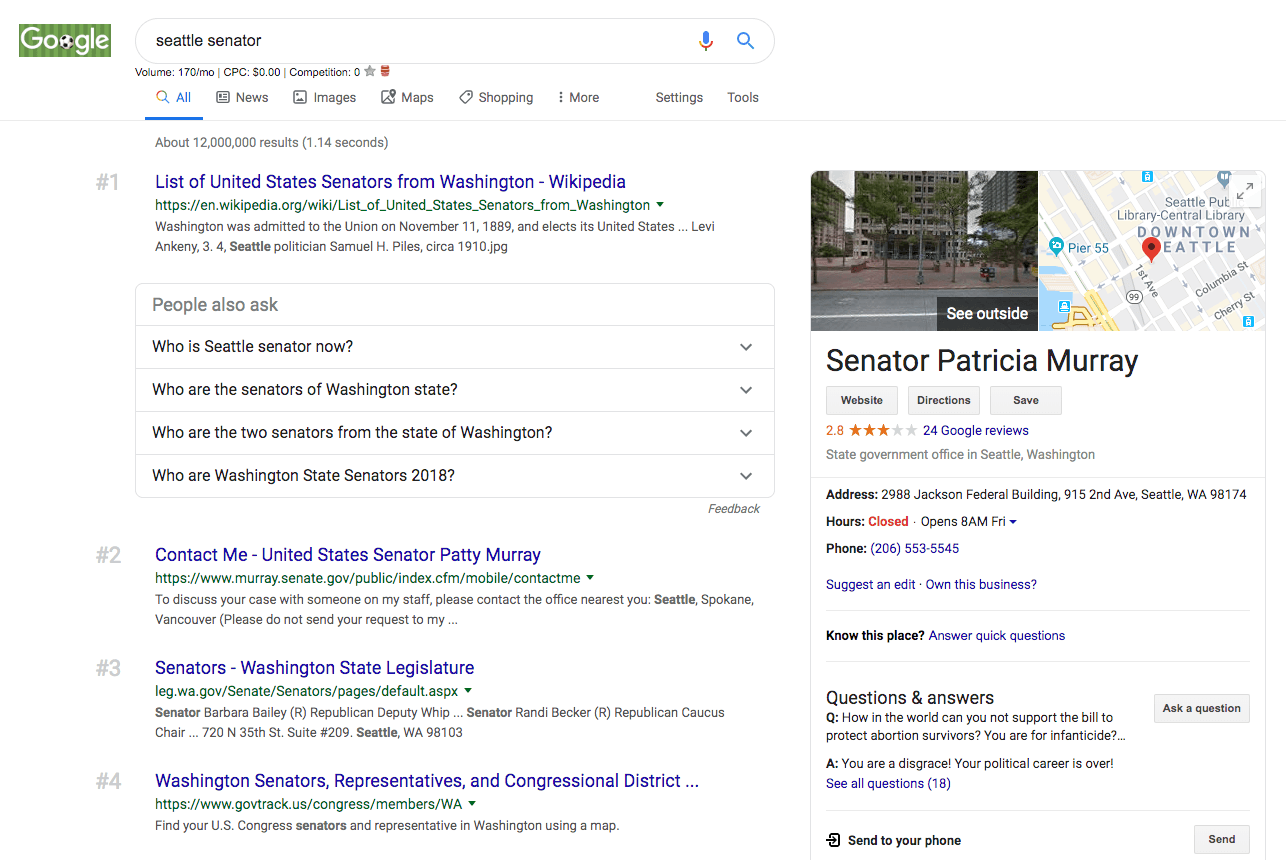The image size is (1286, 860).
Task: Click the Directions button in knowledge panel
Action: (943, 400)
